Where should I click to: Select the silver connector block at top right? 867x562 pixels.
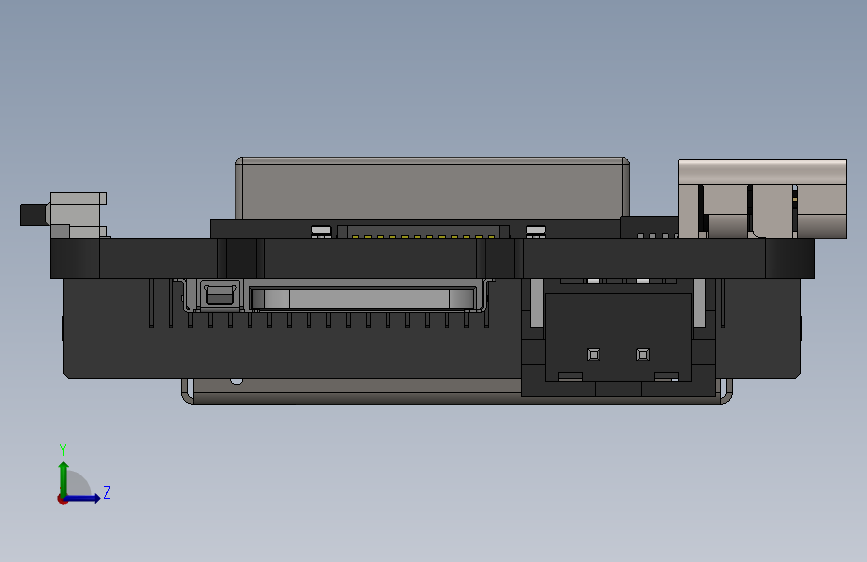pos(762,199)
